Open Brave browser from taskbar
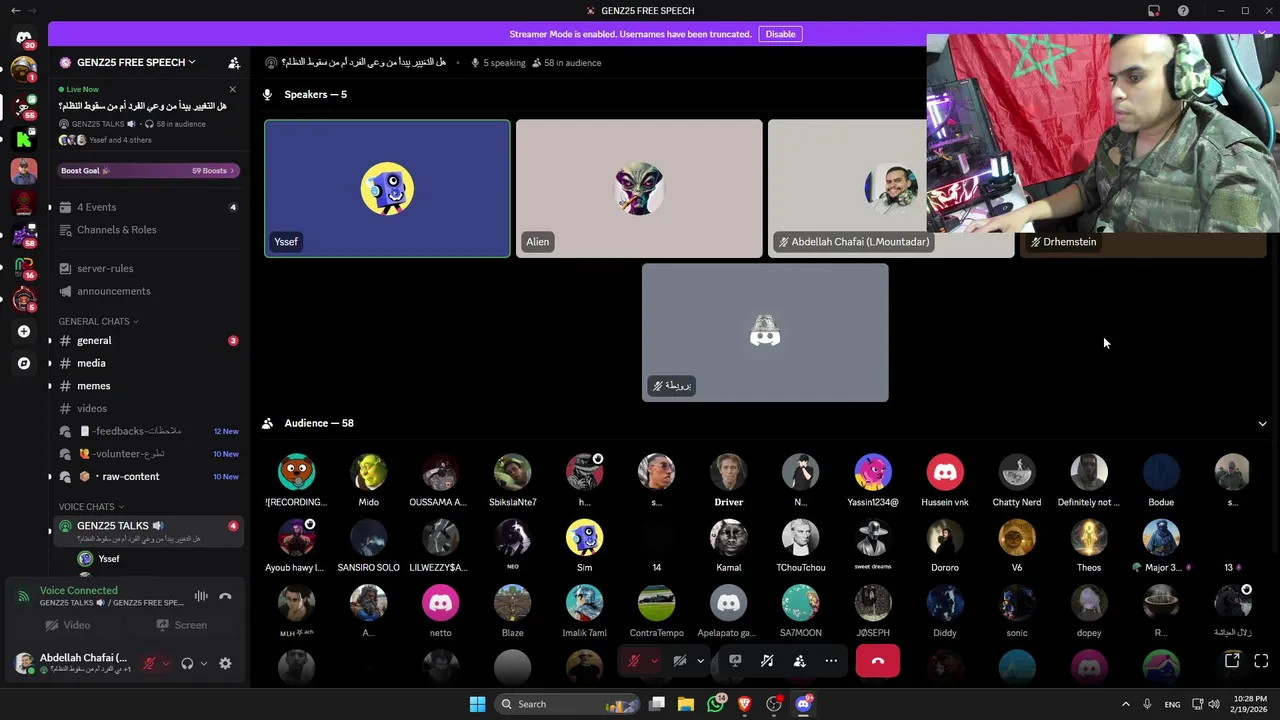The height and width of the screenshot is (720, 1280). tap(744, 704)
